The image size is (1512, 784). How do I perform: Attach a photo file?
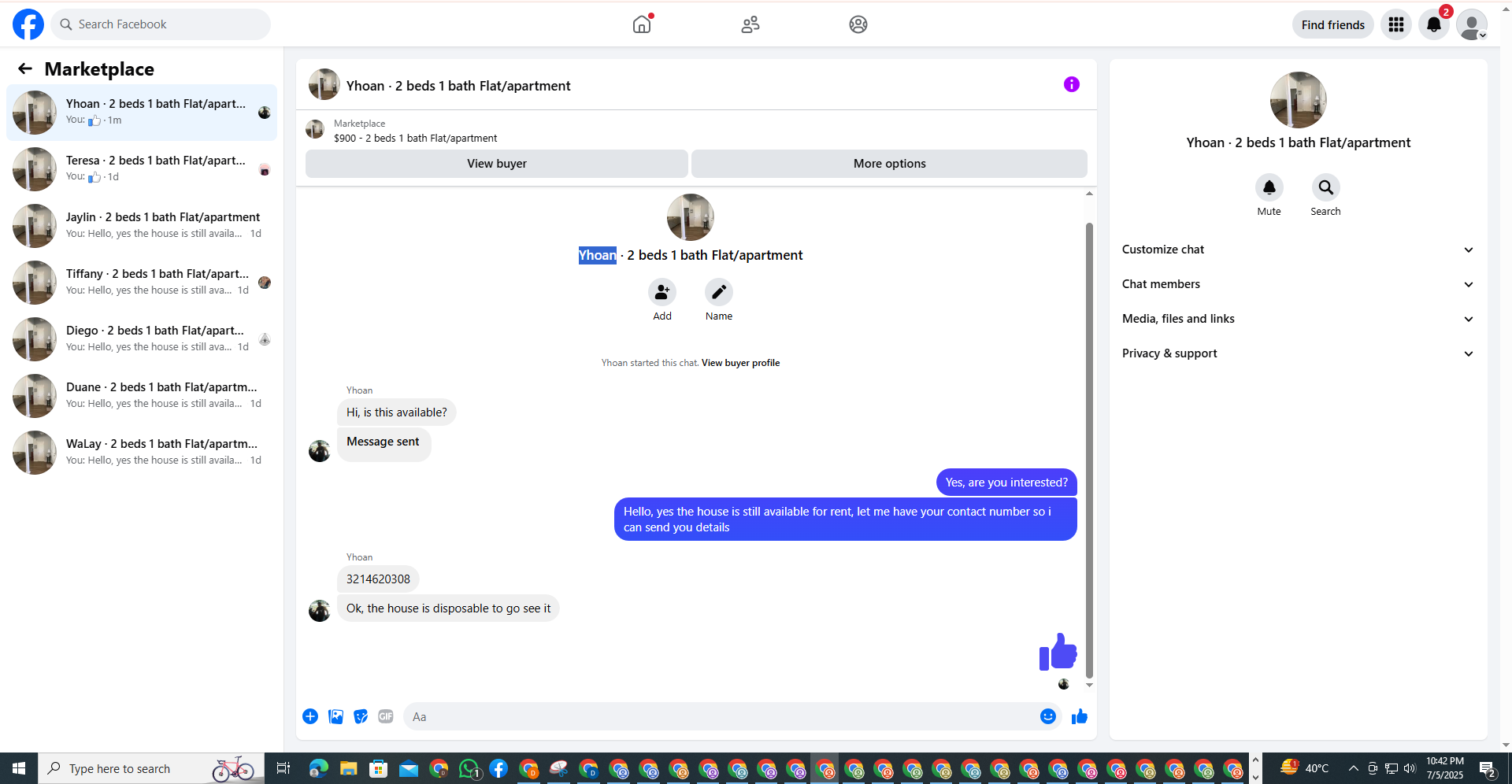pos(335,716)
